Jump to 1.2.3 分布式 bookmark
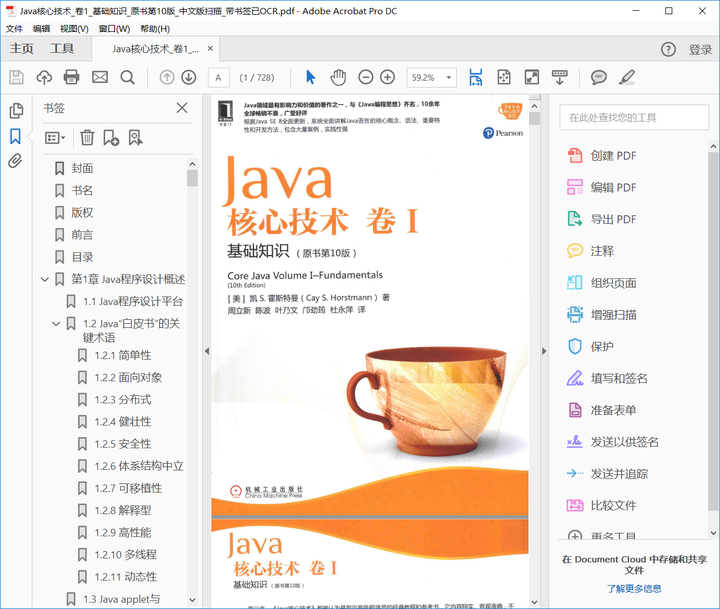This screenshot has width=720, height=609. pos(122,400)
